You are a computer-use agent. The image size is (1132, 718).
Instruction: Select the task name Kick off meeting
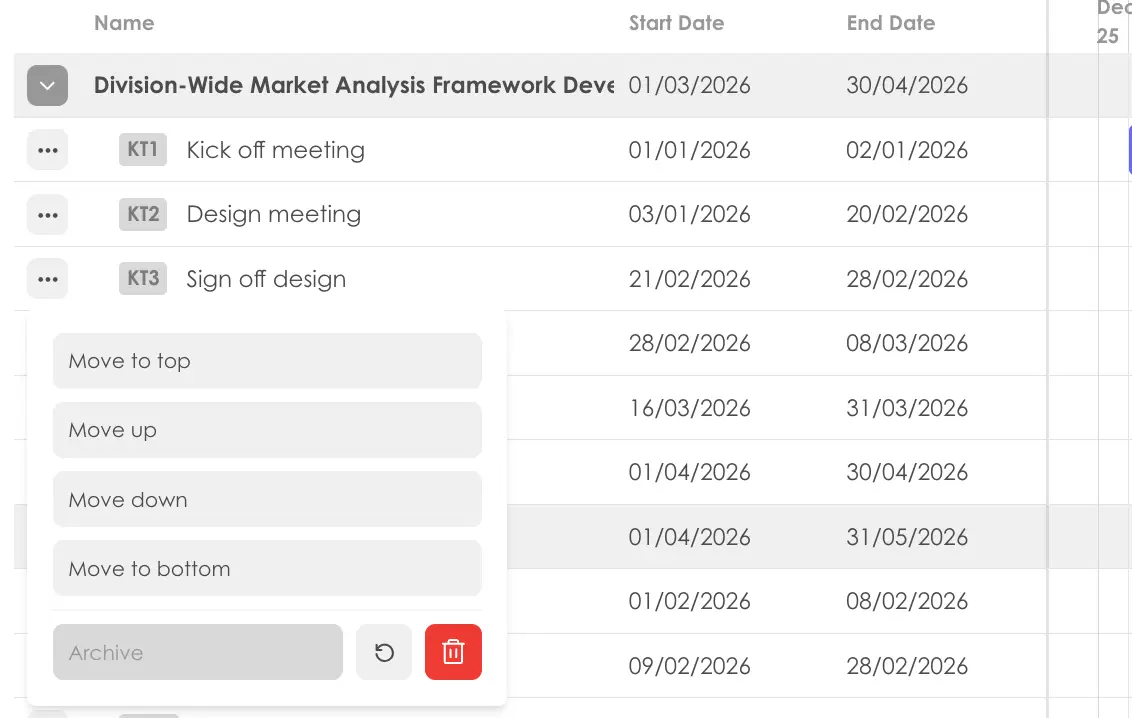point(275,150)
